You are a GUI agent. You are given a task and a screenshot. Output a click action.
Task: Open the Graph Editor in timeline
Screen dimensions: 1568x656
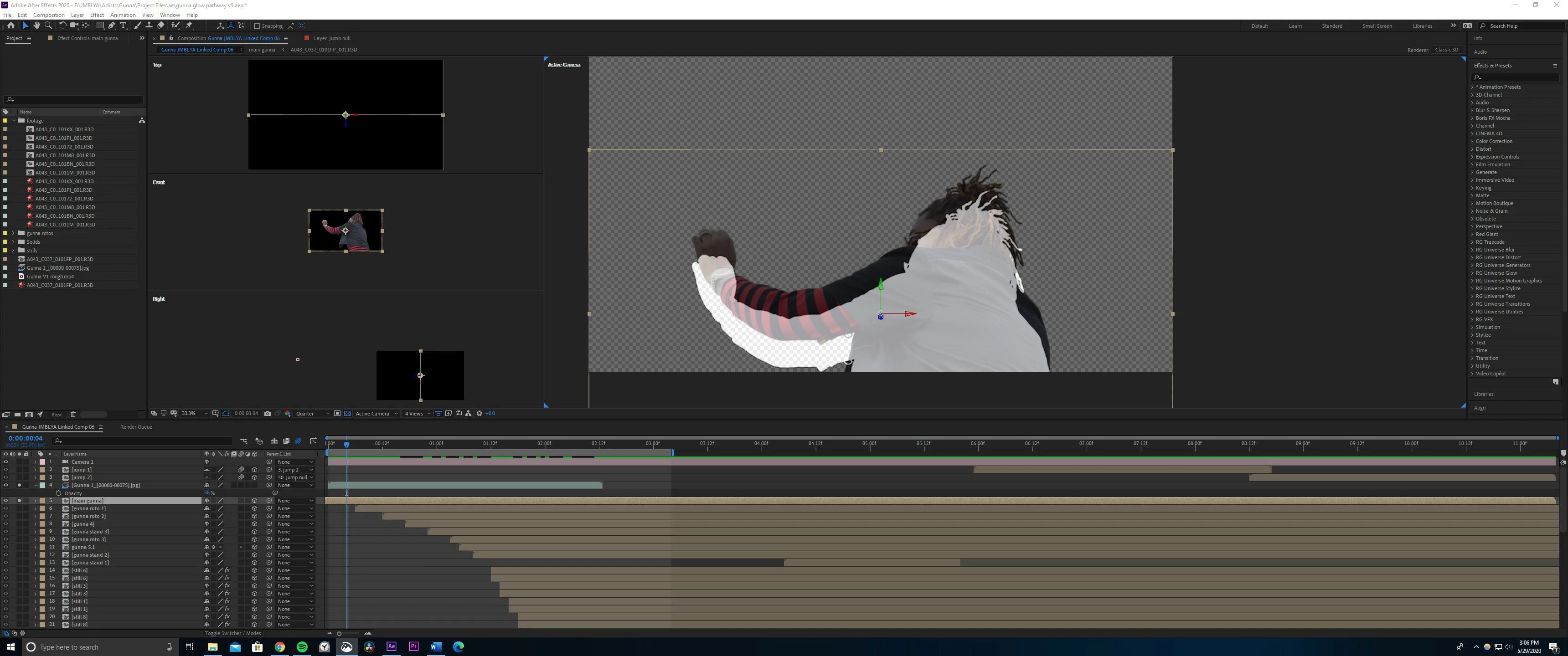pyautogui.click(x=314, y=441)
